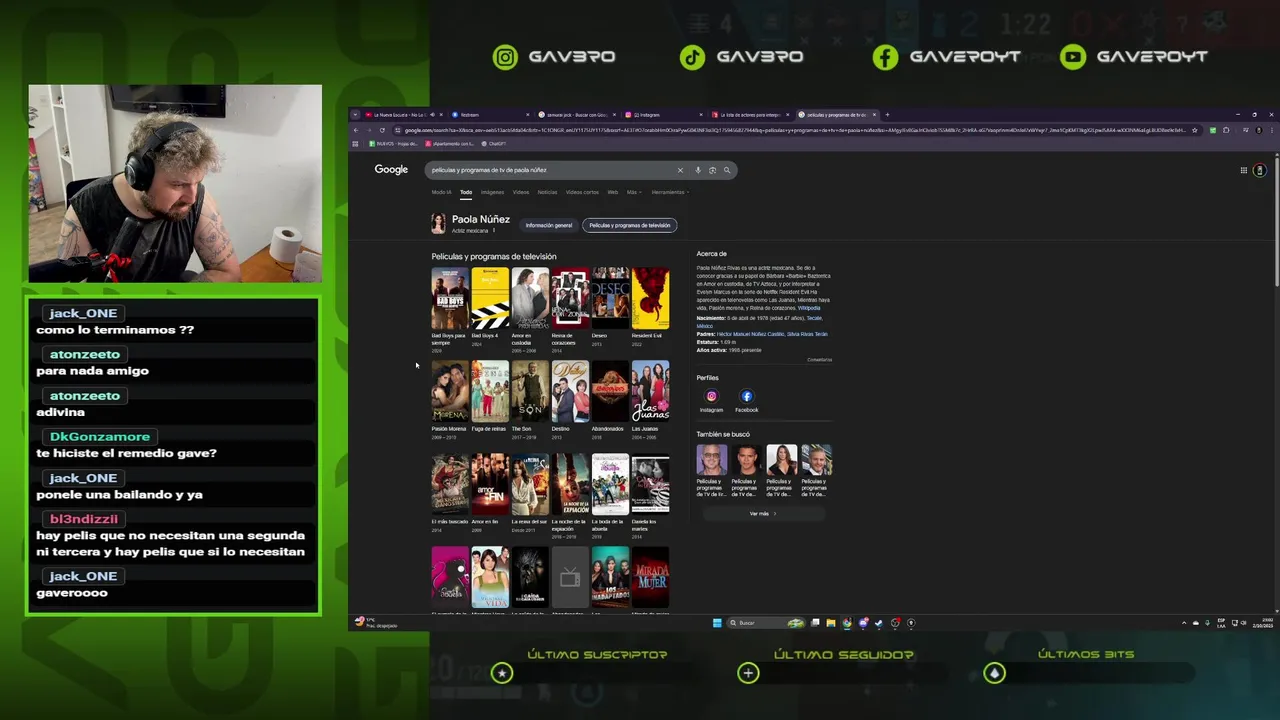
Task: Open the Destino poster
Action: [x=570, y=392]
